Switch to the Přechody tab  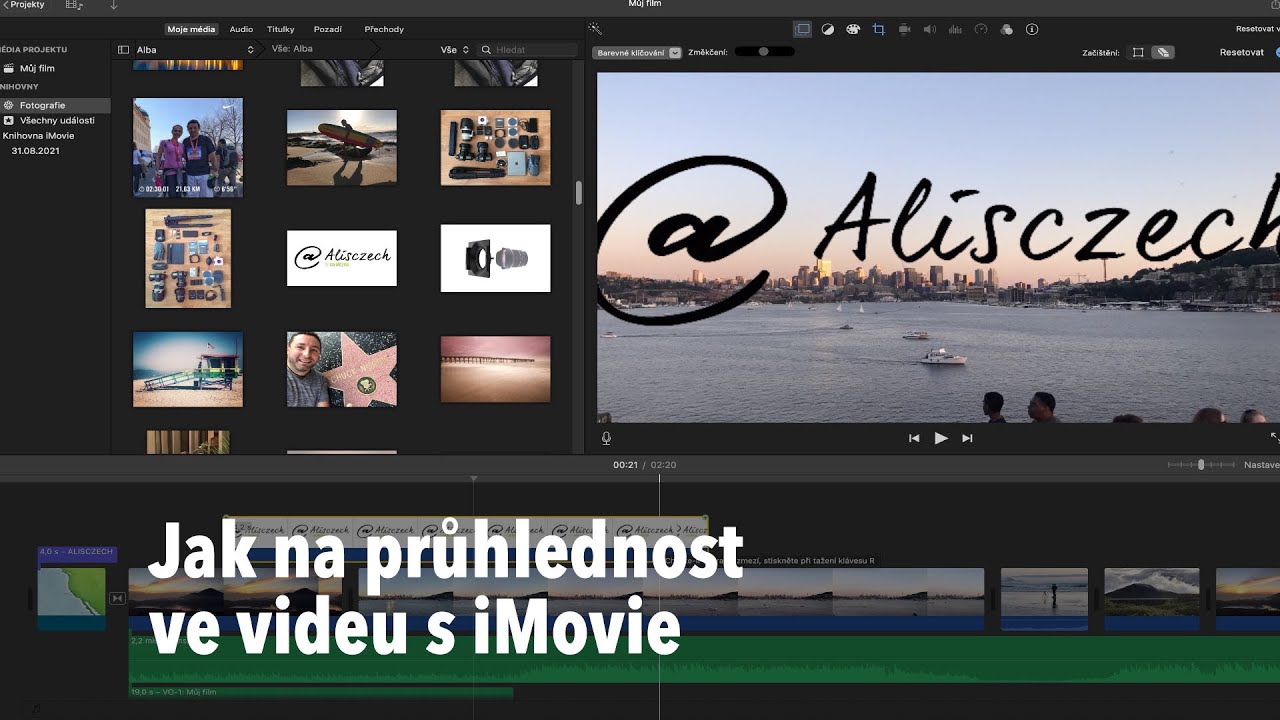[384, 29]
